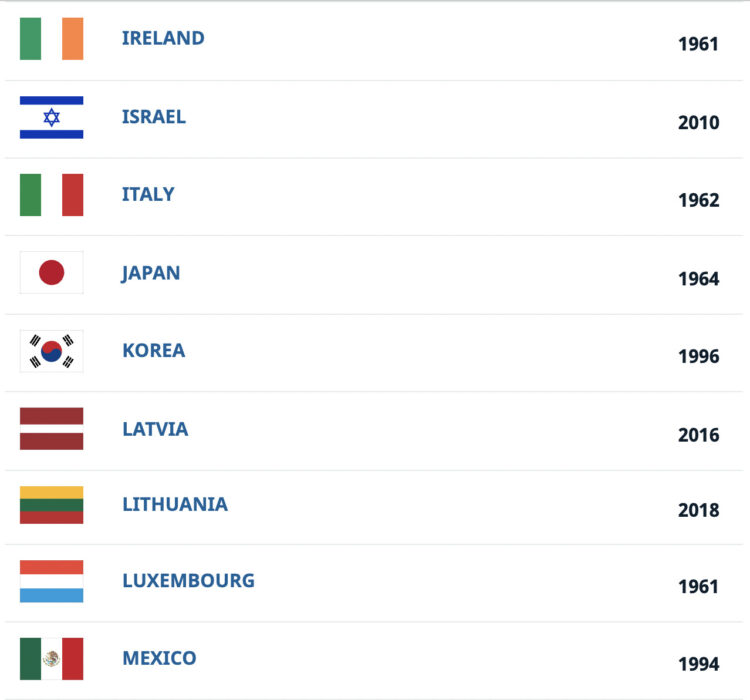Screen dimensions: 750x700
Task: Click the Korea flag icon
Action: 51,351
